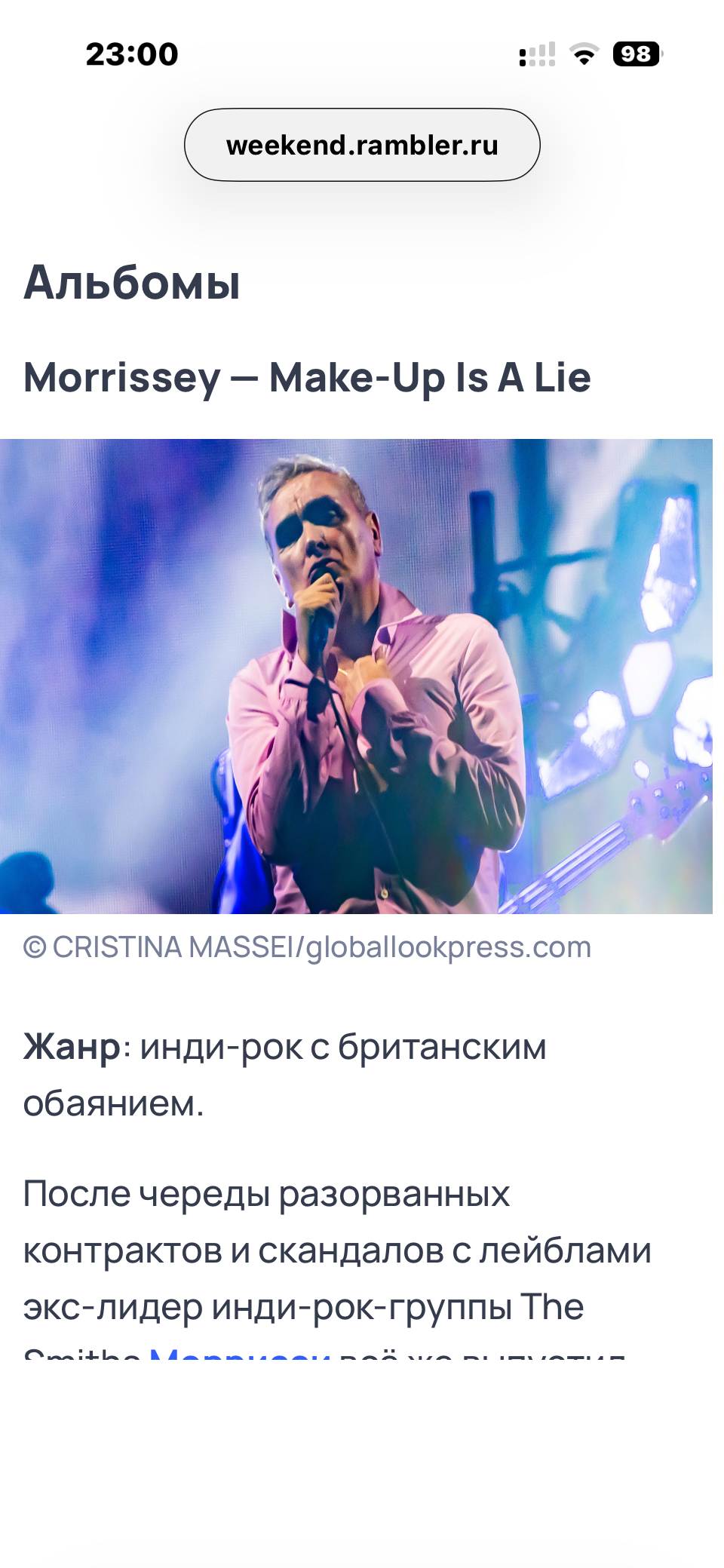This screenshot has height=1568, width=724.
Task: Tap the microphone in the concert photo
Action: [x=324, y=611]
